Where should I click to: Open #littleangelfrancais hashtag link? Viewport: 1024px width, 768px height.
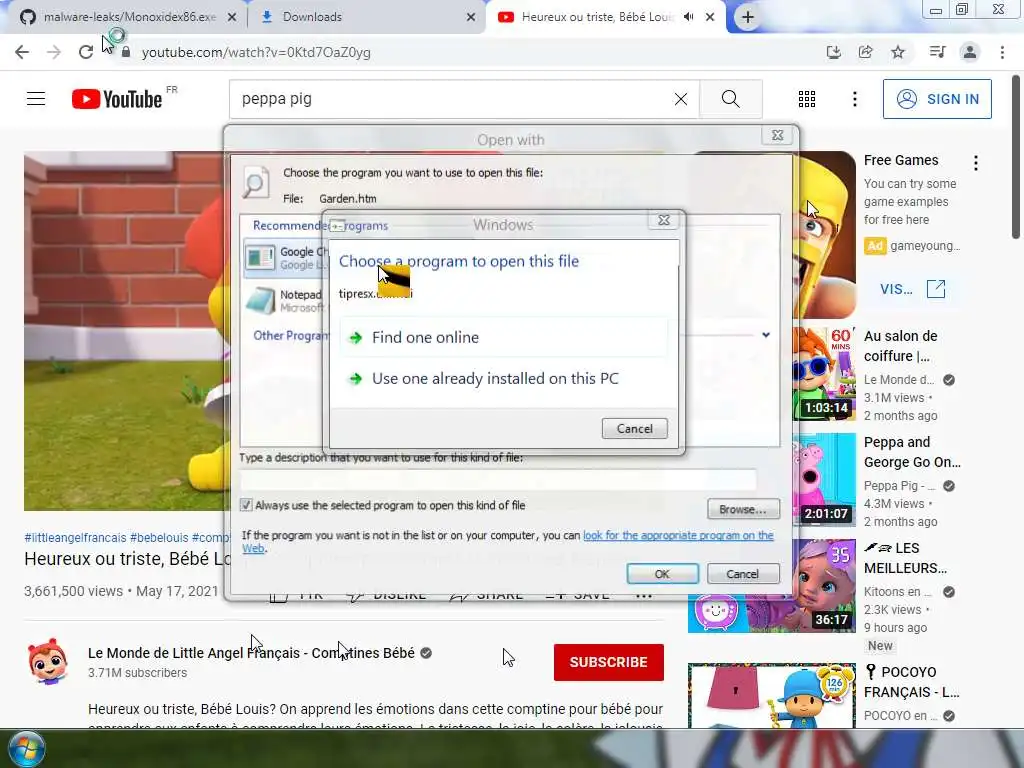coord(75,537)
